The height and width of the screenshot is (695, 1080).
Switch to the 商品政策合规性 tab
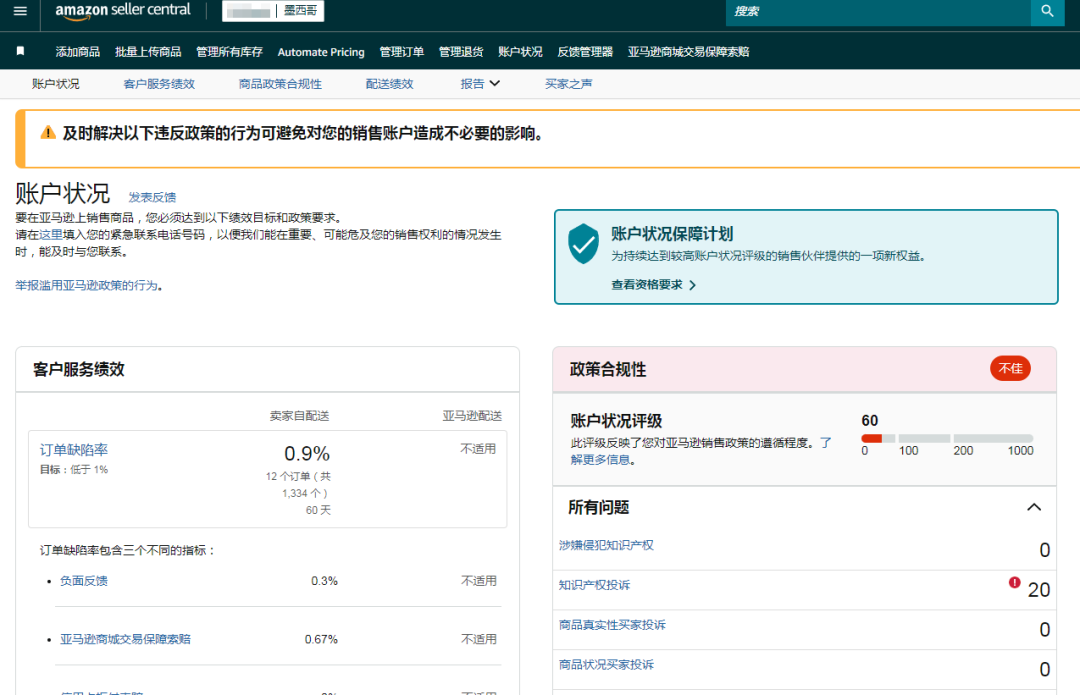tap(280, 84)
